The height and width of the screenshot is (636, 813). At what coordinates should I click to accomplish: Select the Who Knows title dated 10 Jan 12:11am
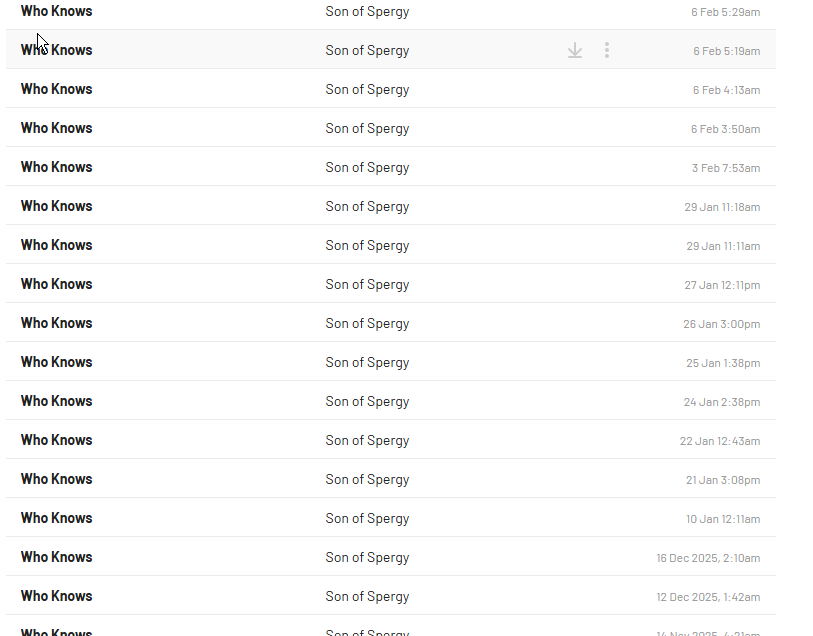(57, 518)
